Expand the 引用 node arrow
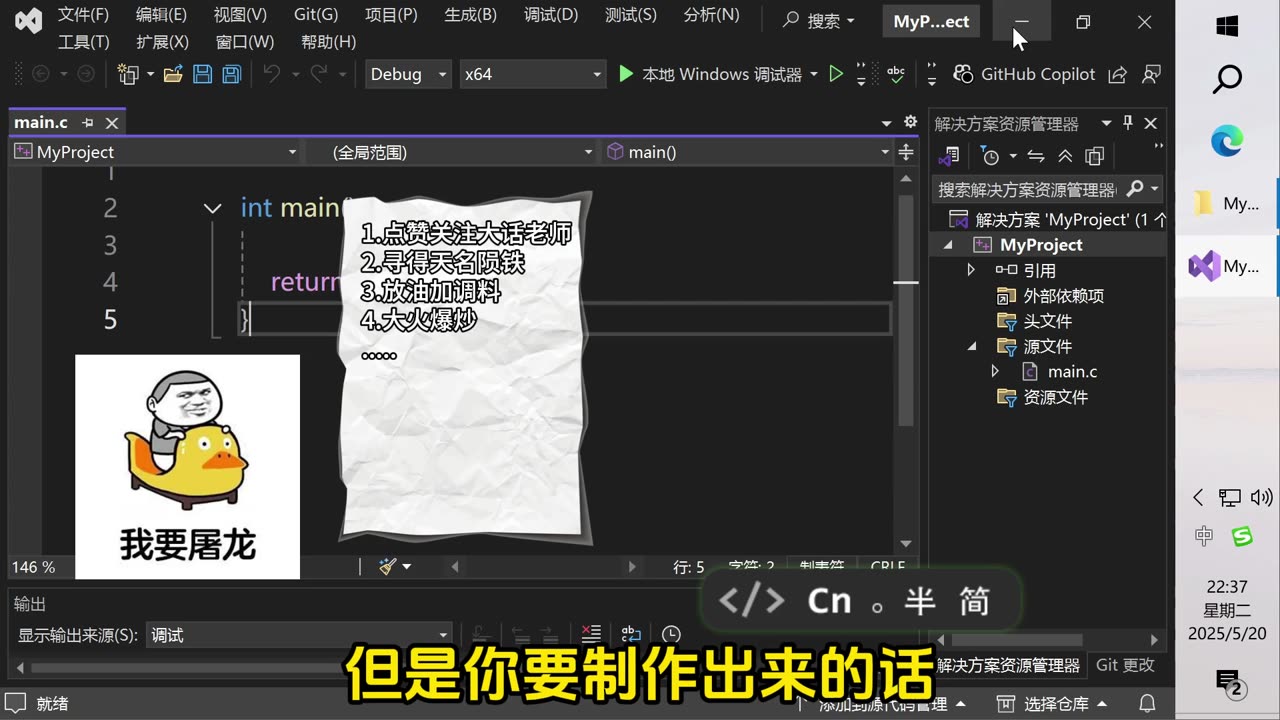 (970, 270)
